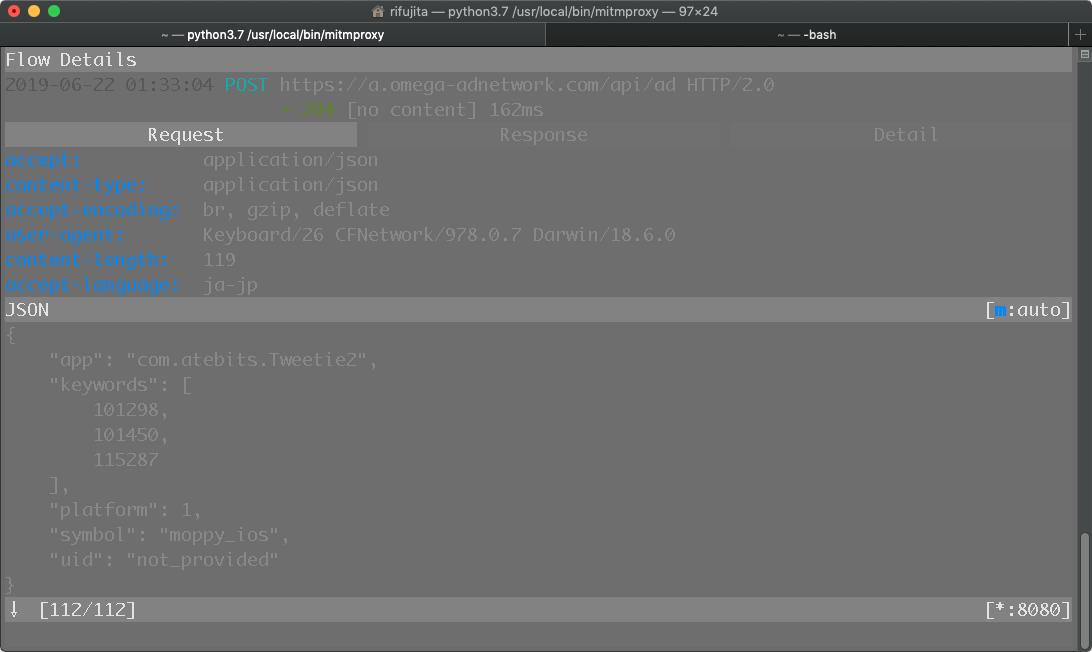Click the "app": "com.atebits.Tweetie2" line

(x=213, y=360)
